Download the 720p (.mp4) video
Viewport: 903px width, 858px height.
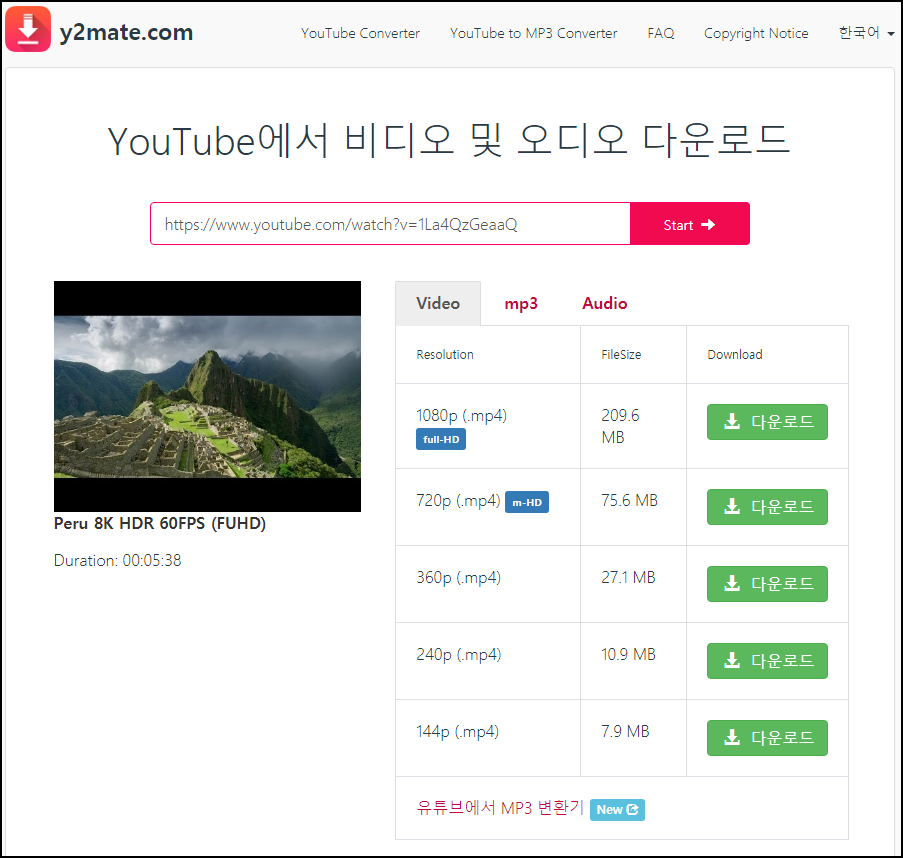tap(767, 507)
